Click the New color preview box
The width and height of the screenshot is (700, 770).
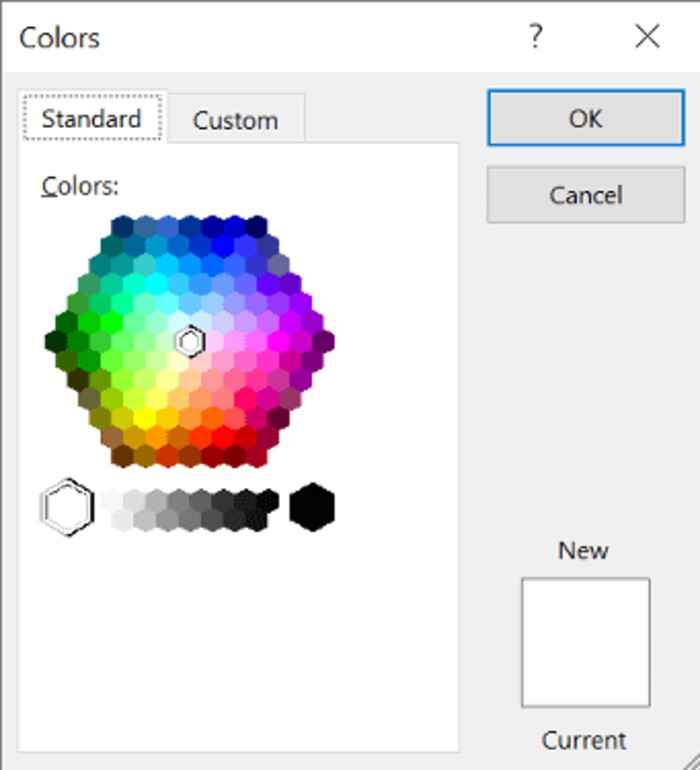tap(585, 642)
